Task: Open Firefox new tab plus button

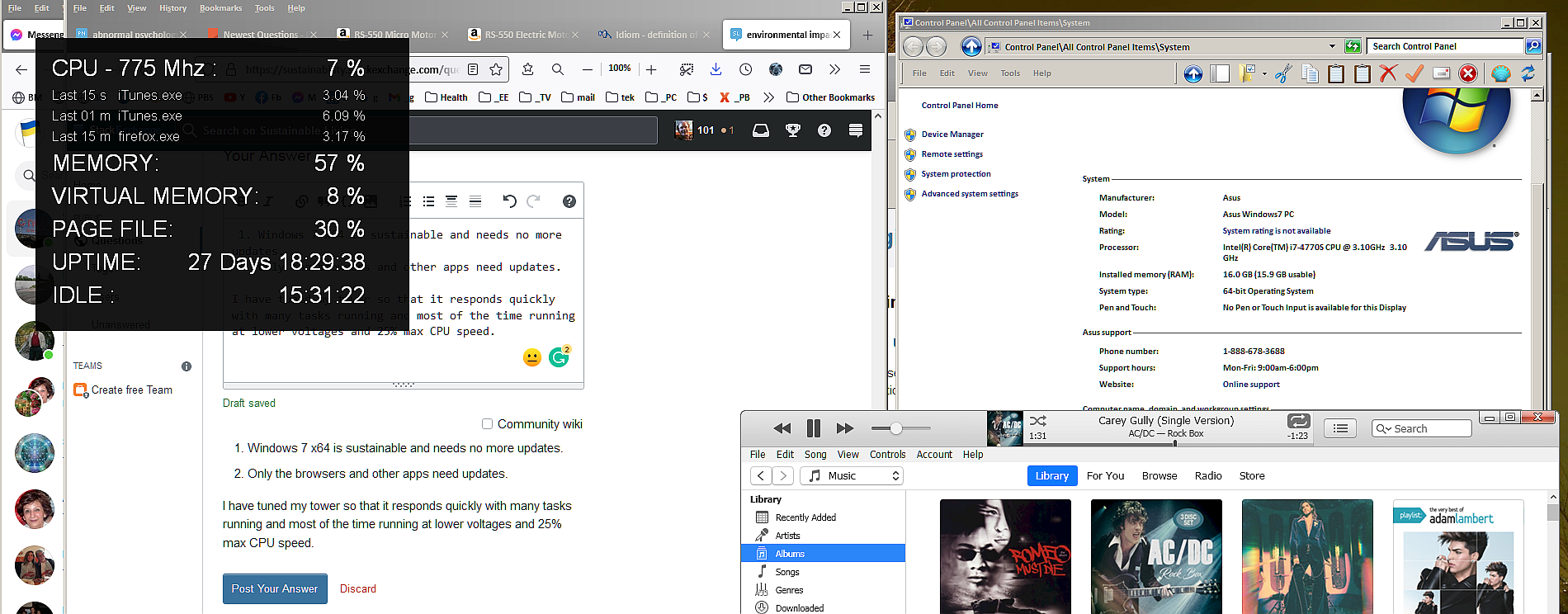Action: pos(867,35)
